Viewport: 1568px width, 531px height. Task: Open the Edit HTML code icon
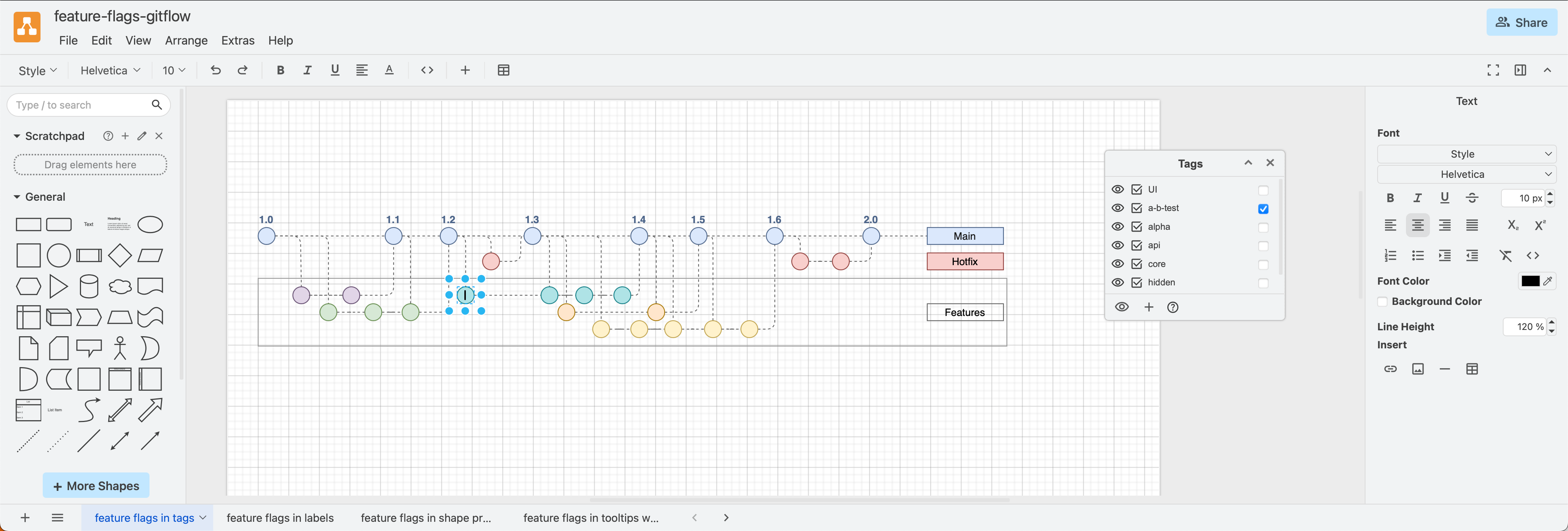pos(427,70)
